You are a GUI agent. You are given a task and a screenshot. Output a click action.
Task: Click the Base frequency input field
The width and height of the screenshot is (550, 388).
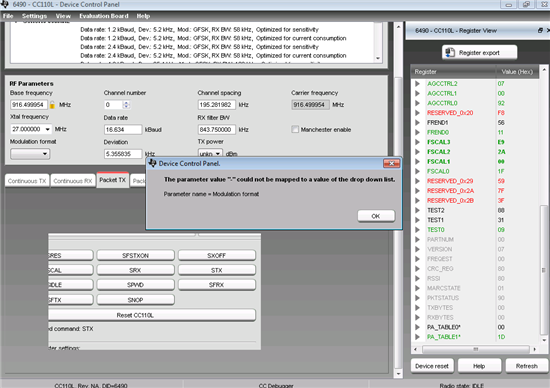(x=29, y=105)
